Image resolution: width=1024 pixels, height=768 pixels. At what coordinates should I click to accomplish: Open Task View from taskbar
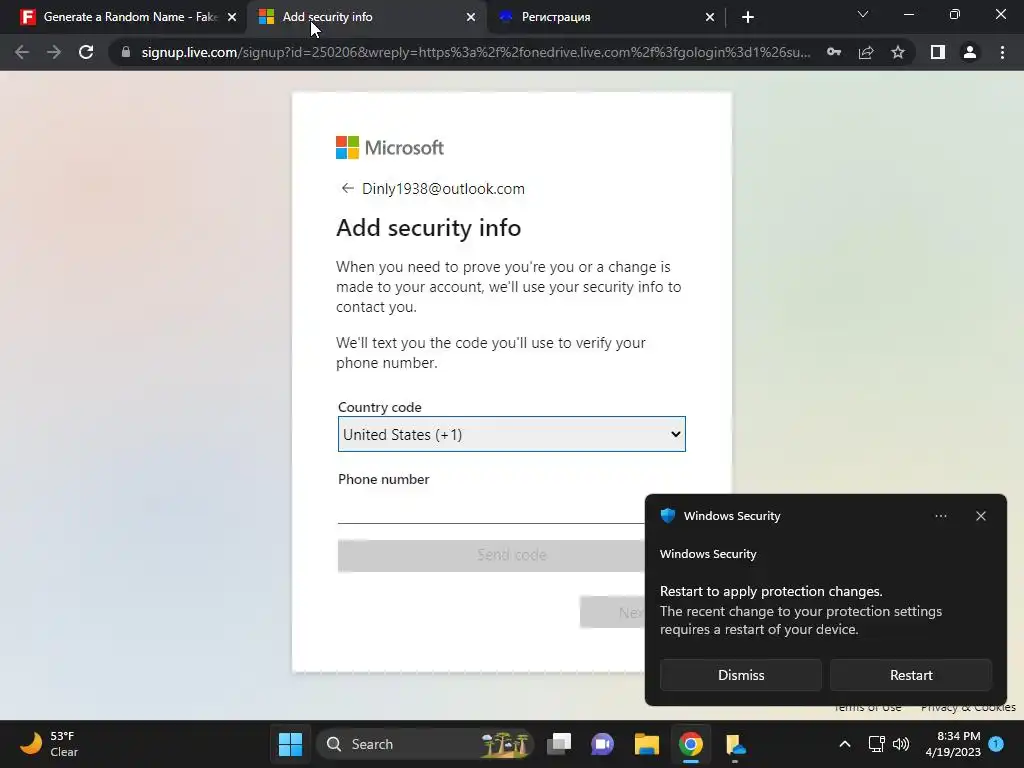pyautogui.click(x=559, y=744)
